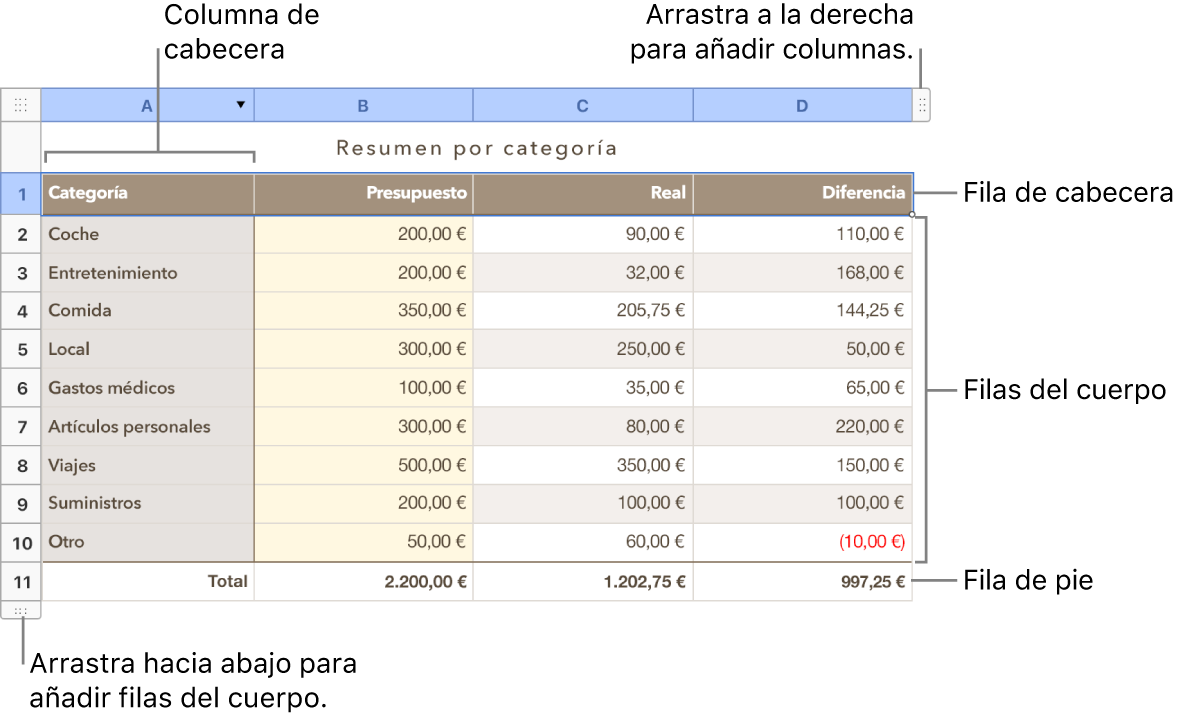1186x726 pixels.
Task: Select column header C
Action: pos(582,105)
